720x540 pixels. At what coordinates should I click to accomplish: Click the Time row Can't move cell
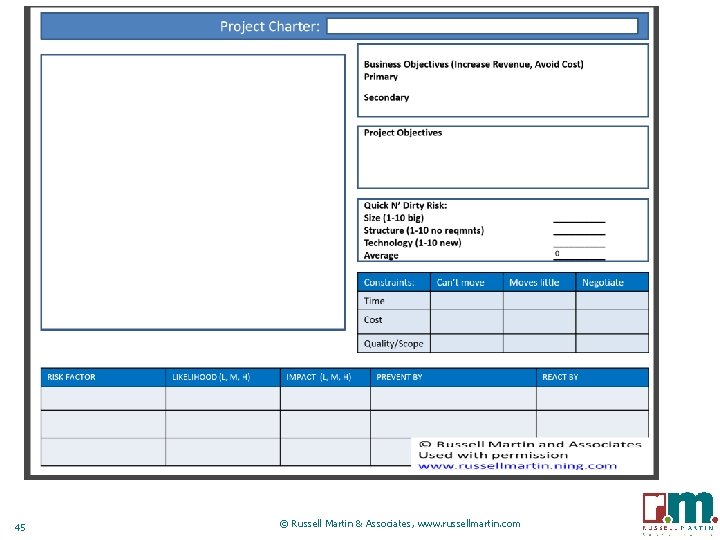[x=467, y=301]
